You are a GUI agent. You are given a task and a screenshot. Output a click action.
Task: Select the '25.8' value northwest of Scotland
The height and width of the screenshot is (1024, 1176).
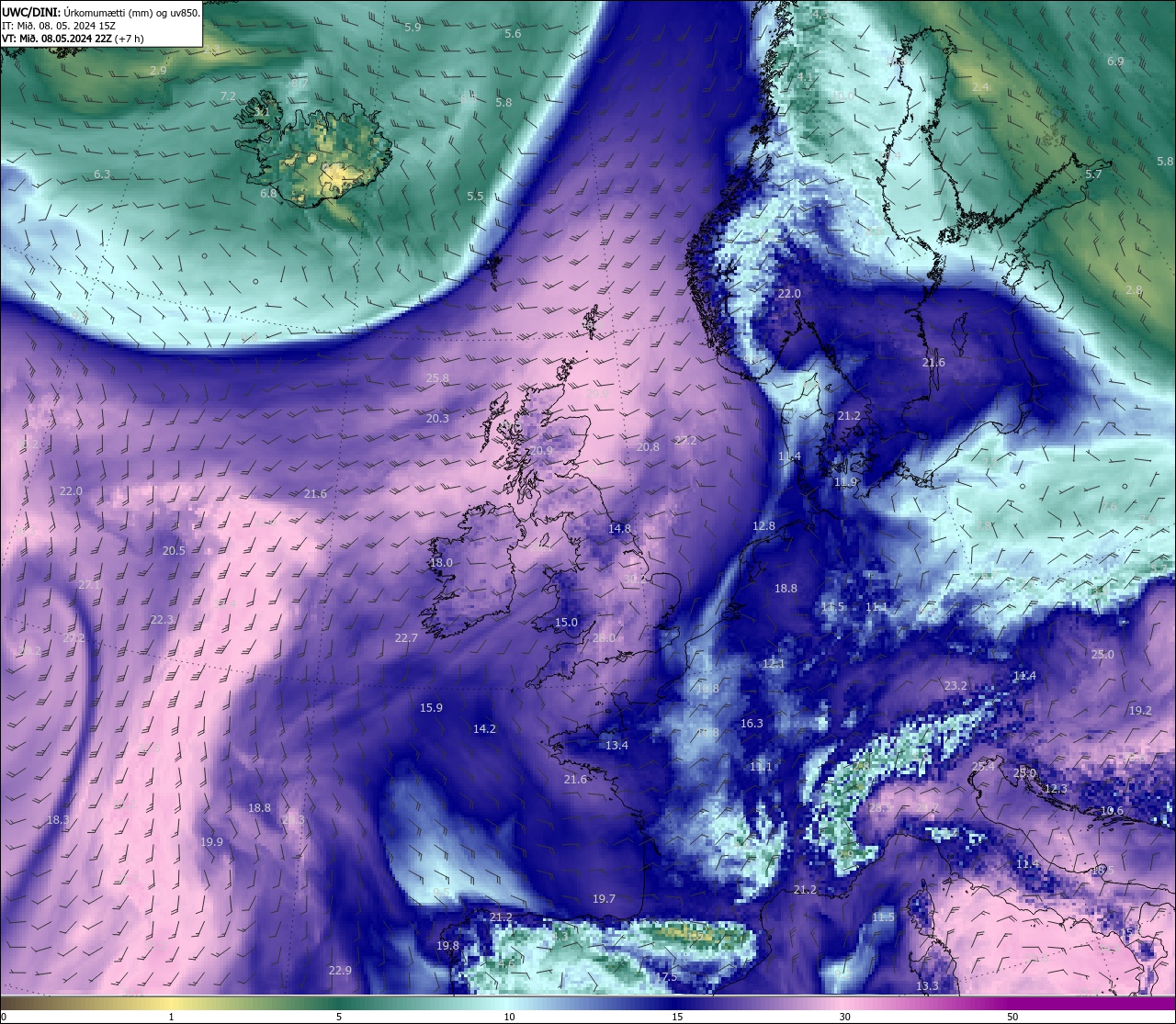click(x=437, y=377)
